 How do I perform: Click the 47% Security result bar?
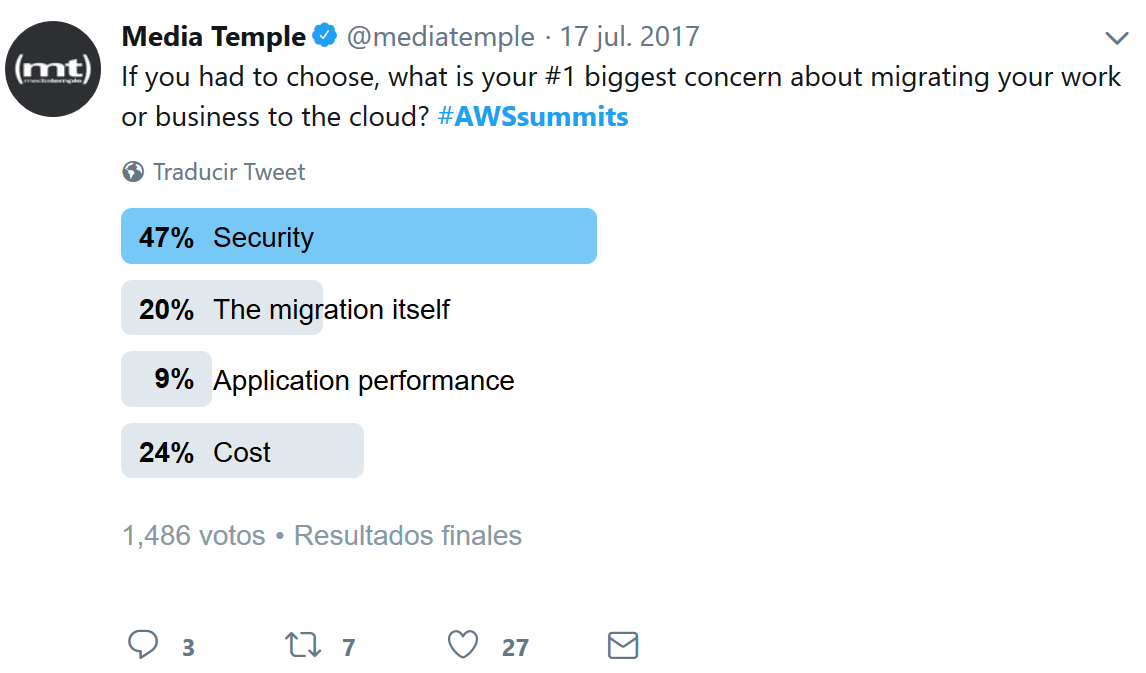358,236
